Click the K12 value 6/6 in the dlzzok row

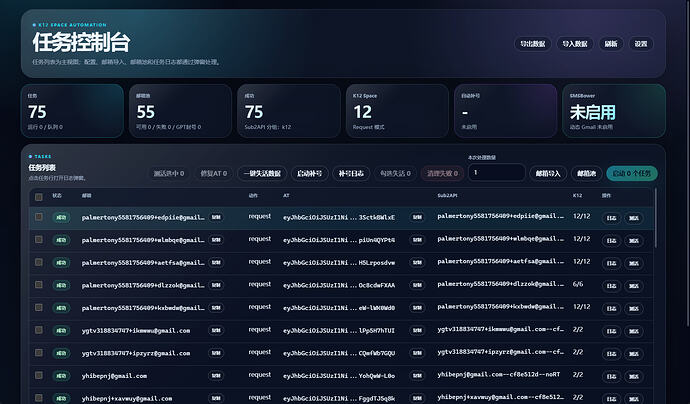pos(578,284)
